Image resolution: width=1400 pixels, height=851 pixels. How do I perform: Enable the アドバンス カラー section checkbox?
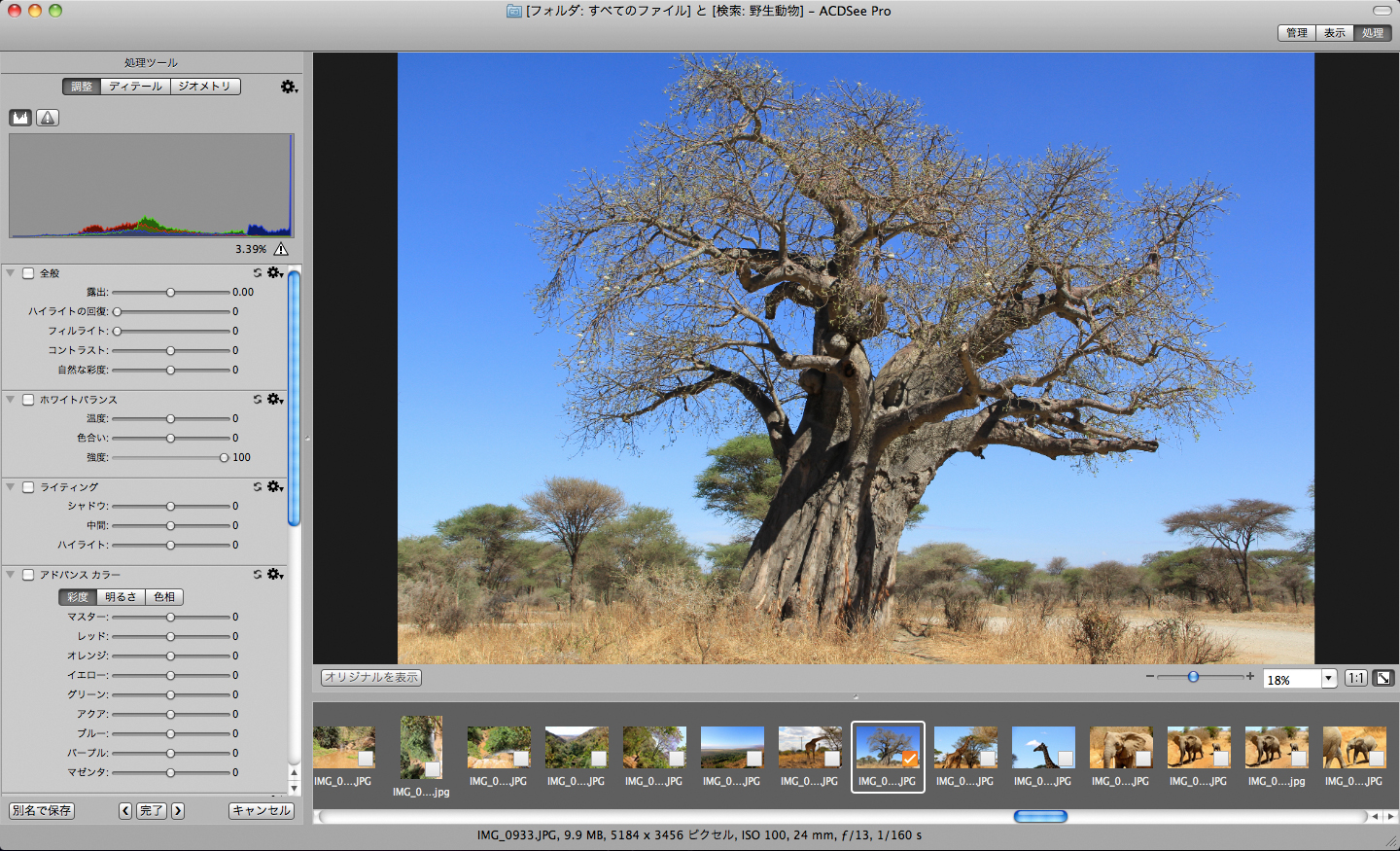tap(28, 575)
